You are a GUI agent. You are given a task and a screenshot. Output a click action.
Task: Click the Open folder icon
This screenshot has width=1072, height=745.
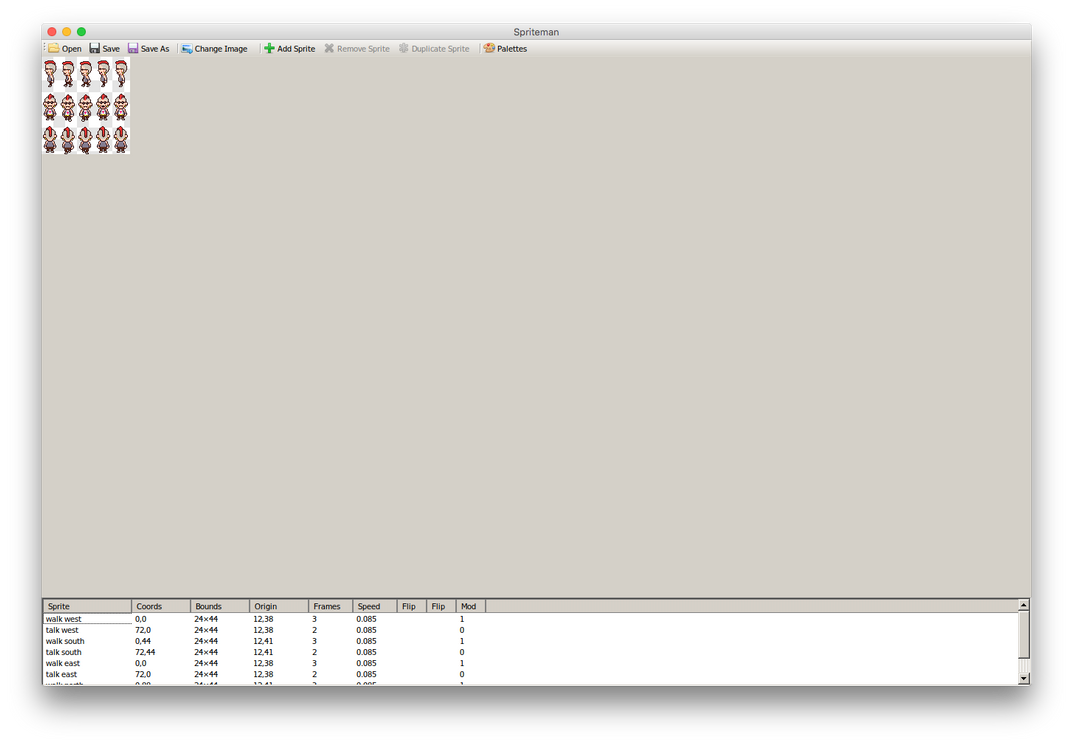point(53,49)
